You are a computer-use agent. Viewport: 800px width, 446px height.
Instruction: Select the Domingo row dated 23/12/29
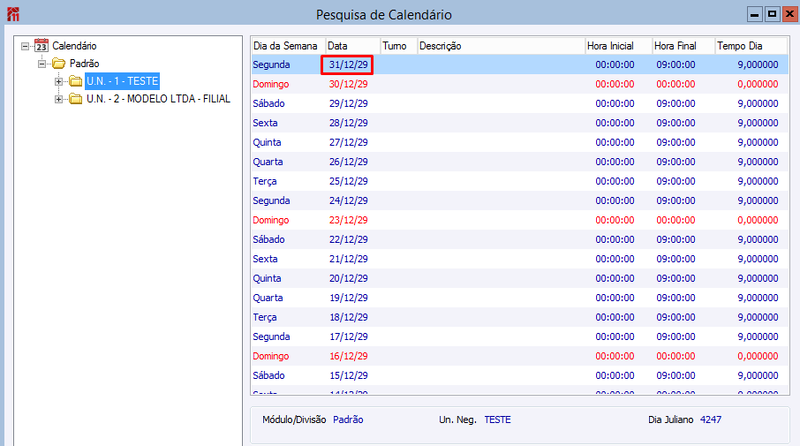point(519,220)
